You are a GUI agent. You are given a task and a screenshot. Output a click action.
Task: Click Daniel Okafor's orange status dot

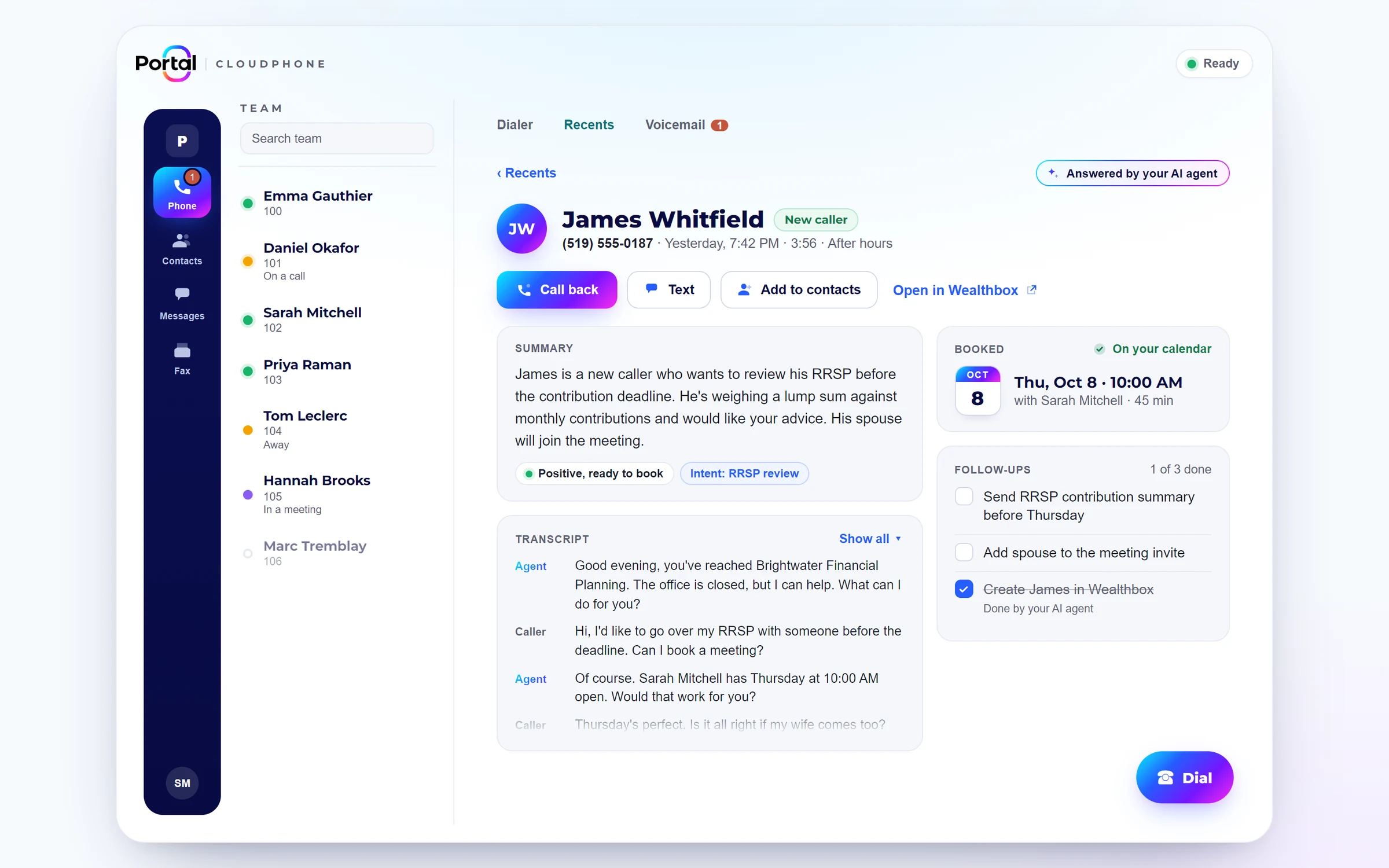coord(248,261)
